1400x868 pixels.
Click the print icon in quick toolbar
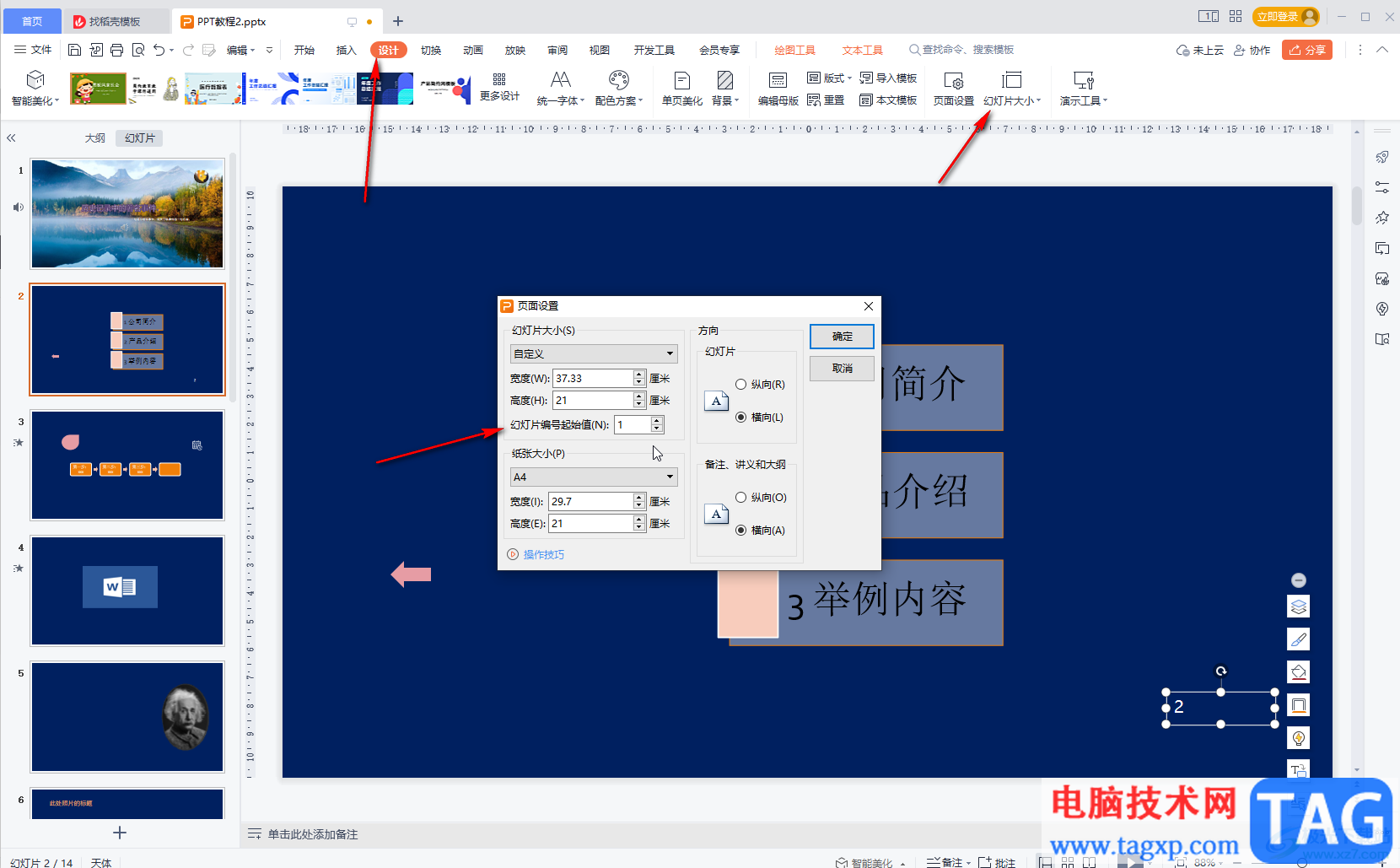tap(116, 50)
